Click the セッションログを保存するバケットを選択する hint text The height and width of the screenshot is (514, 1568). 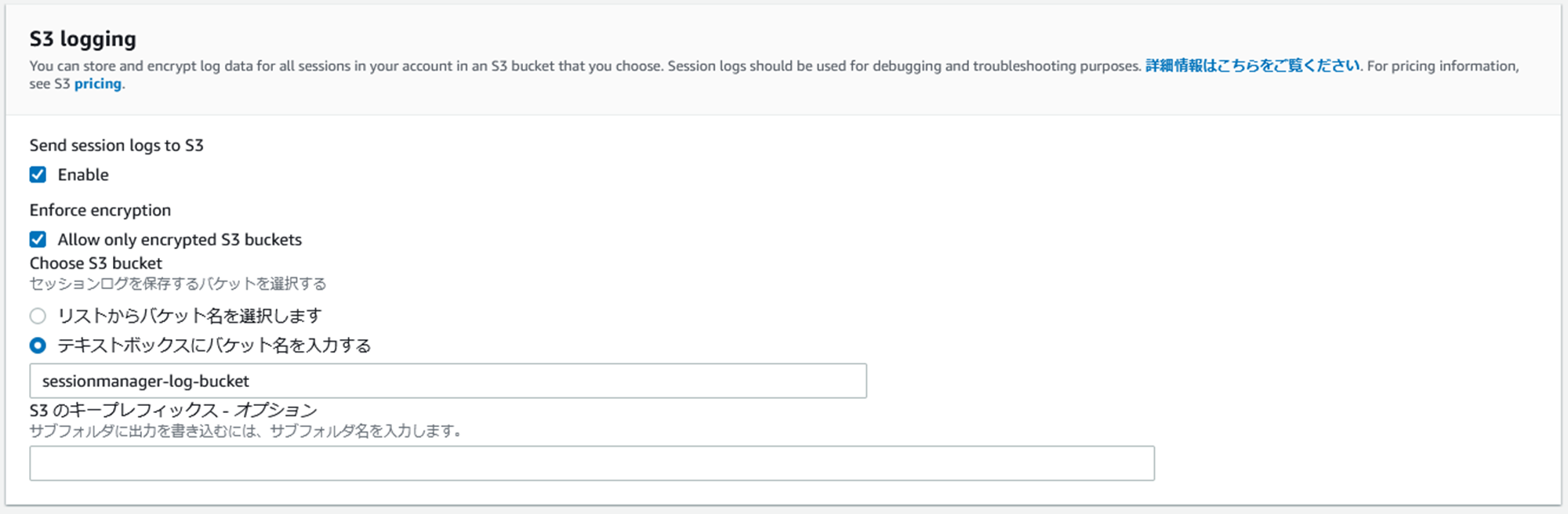(178, 284)
